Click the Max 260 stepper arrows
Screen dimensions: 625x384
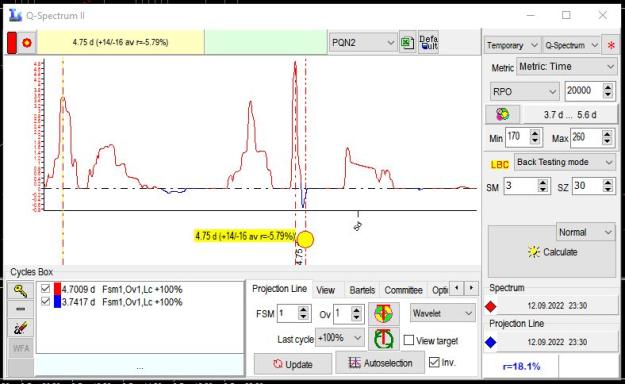pos(607,138)
